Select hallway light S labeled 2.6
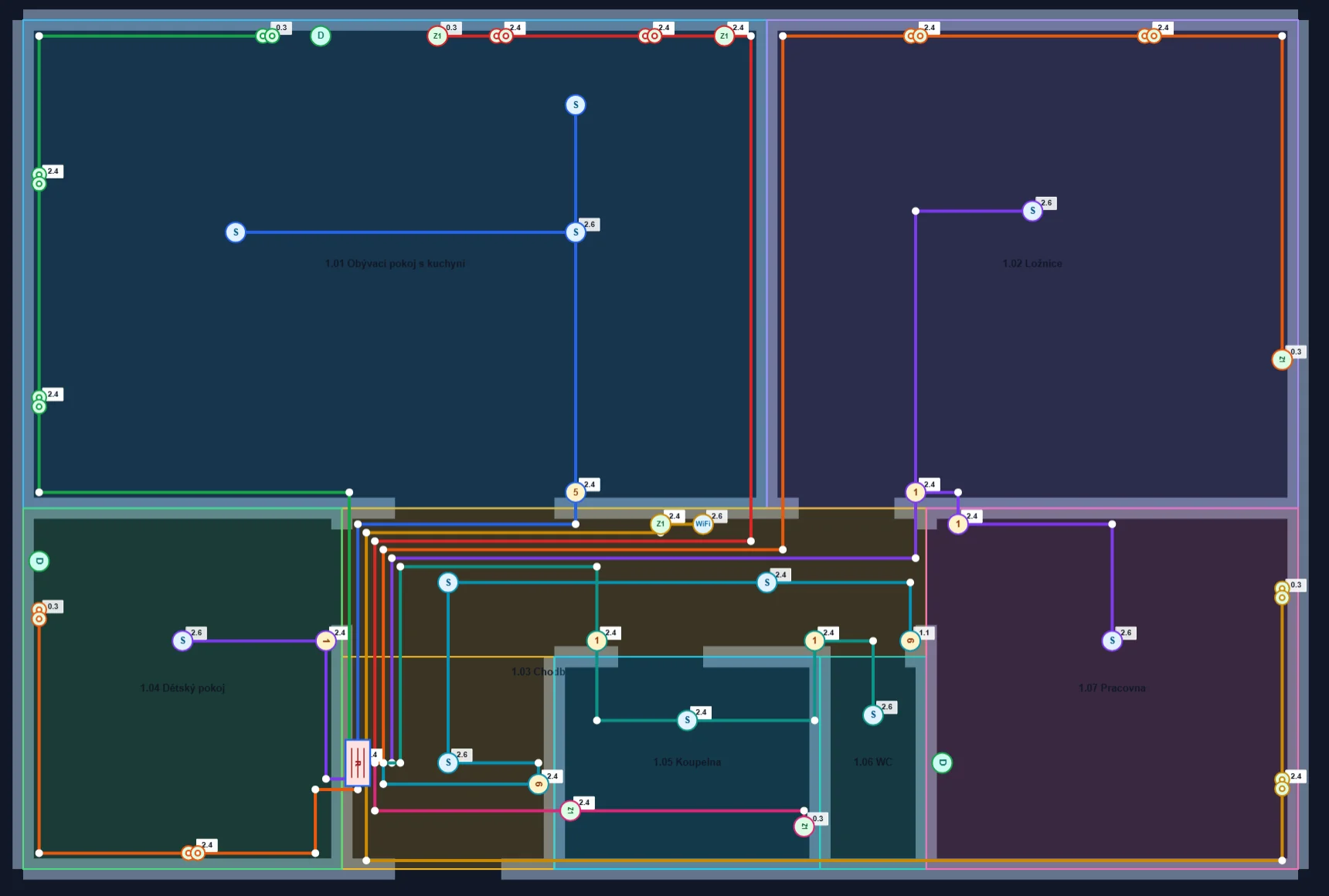 (448, 762)
